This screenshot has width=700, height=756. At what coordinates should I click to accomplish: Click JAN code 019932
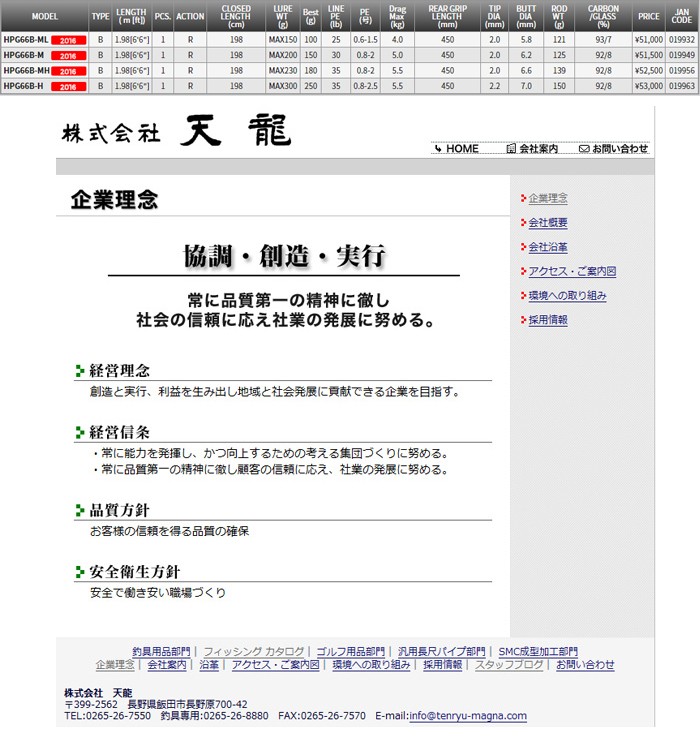[x=682, y=40]
